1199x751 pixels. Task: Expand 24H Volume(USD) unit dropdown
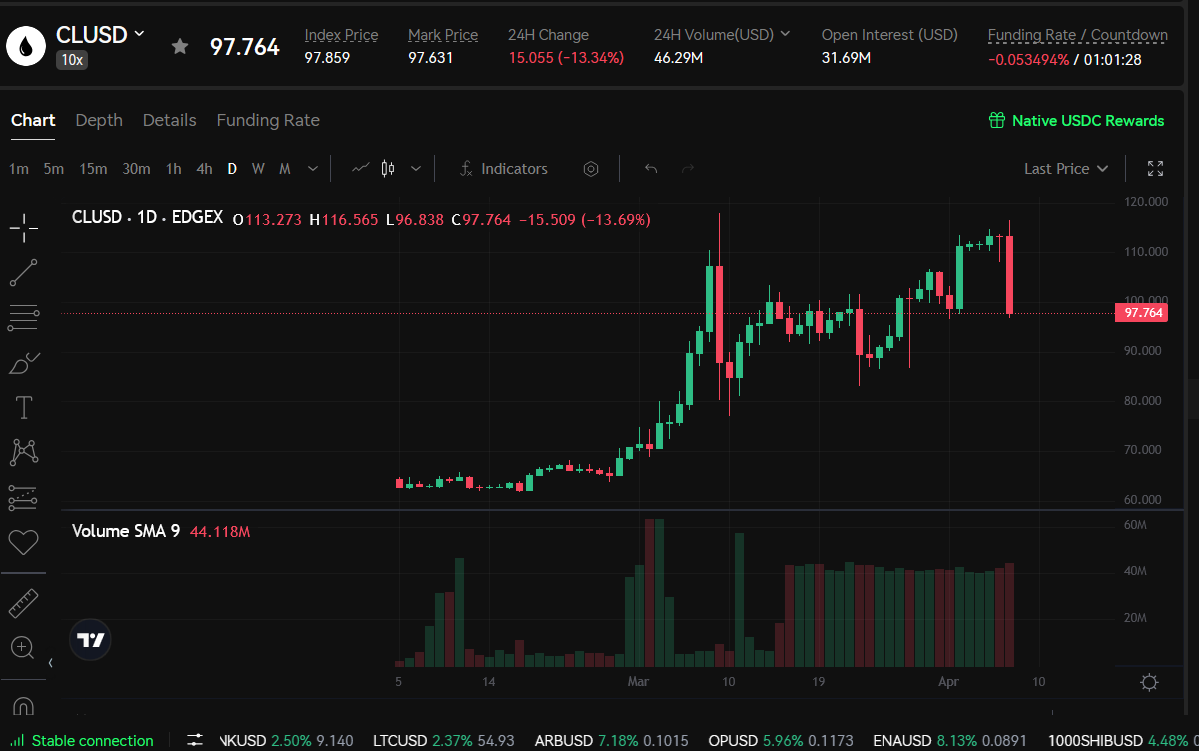coord(785,34)
